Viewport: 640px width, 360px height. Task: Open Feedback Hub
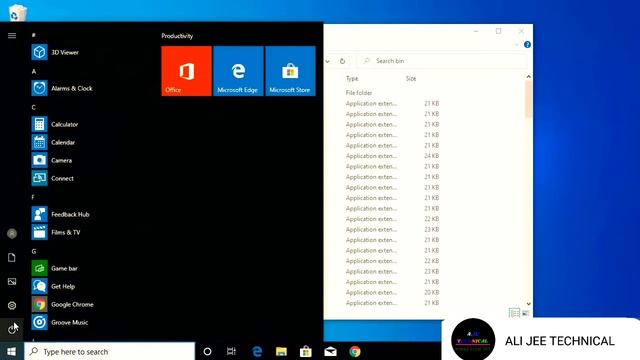tap(60, 214)
